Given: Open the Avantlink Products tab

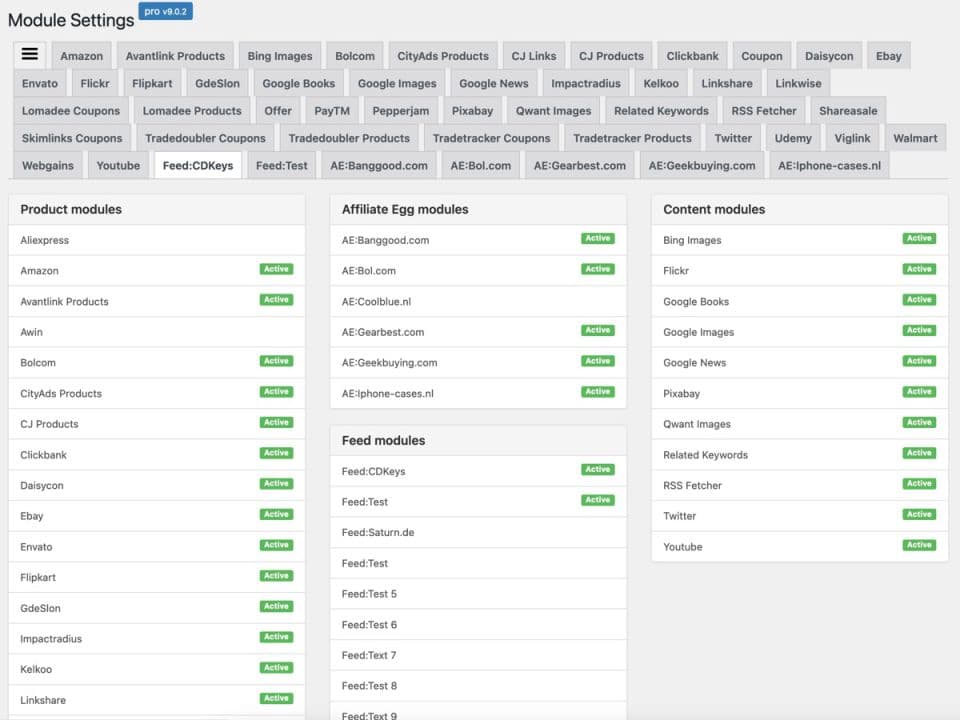Looking at the screenshot, I should coord(175,56).
